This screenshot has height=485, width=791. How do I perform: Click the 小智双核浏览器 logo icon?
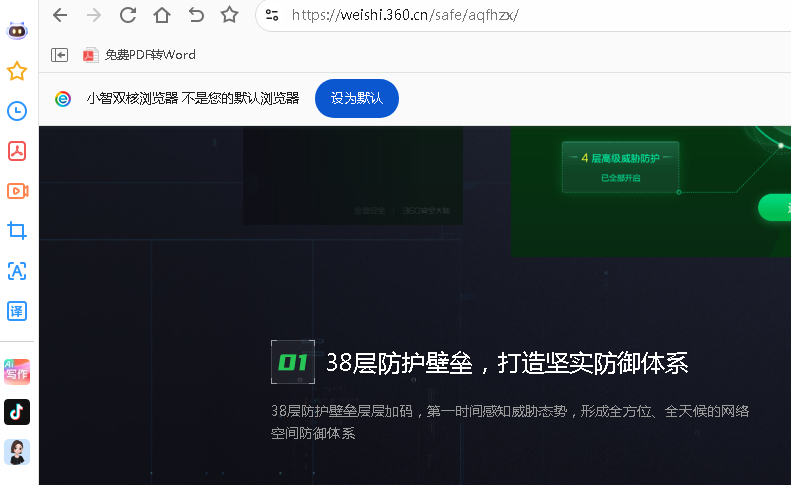point(63,99)
